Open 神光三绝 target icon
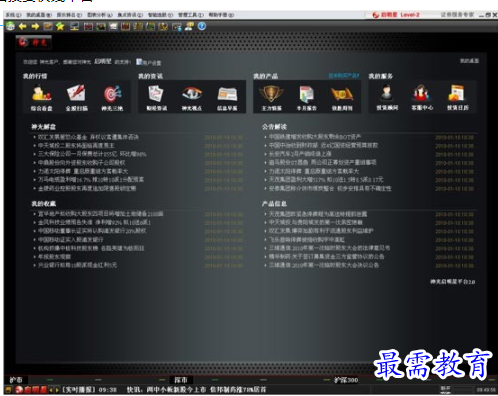498x396 pixels. [112, 98]
